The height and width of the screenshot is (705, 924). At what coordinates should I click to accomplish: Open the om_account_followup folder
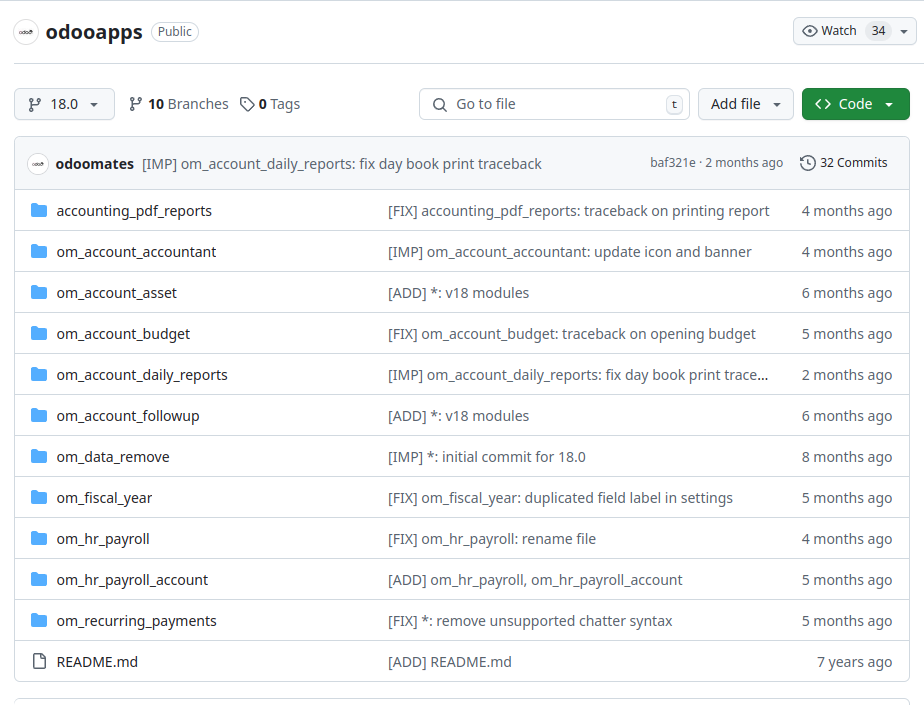click(x=128, y=416)
